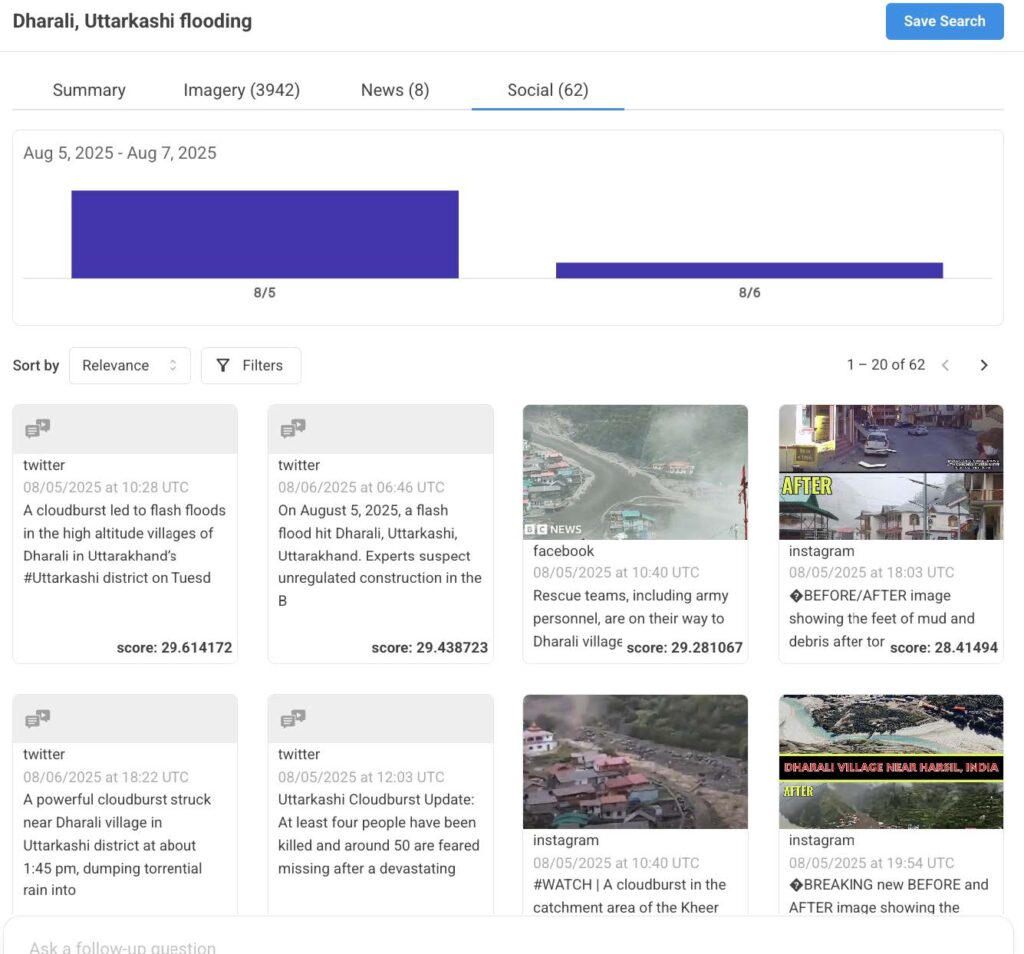
Task: Click chat icon on 06:46 UTC twitter card
Action: click(293, 429)
